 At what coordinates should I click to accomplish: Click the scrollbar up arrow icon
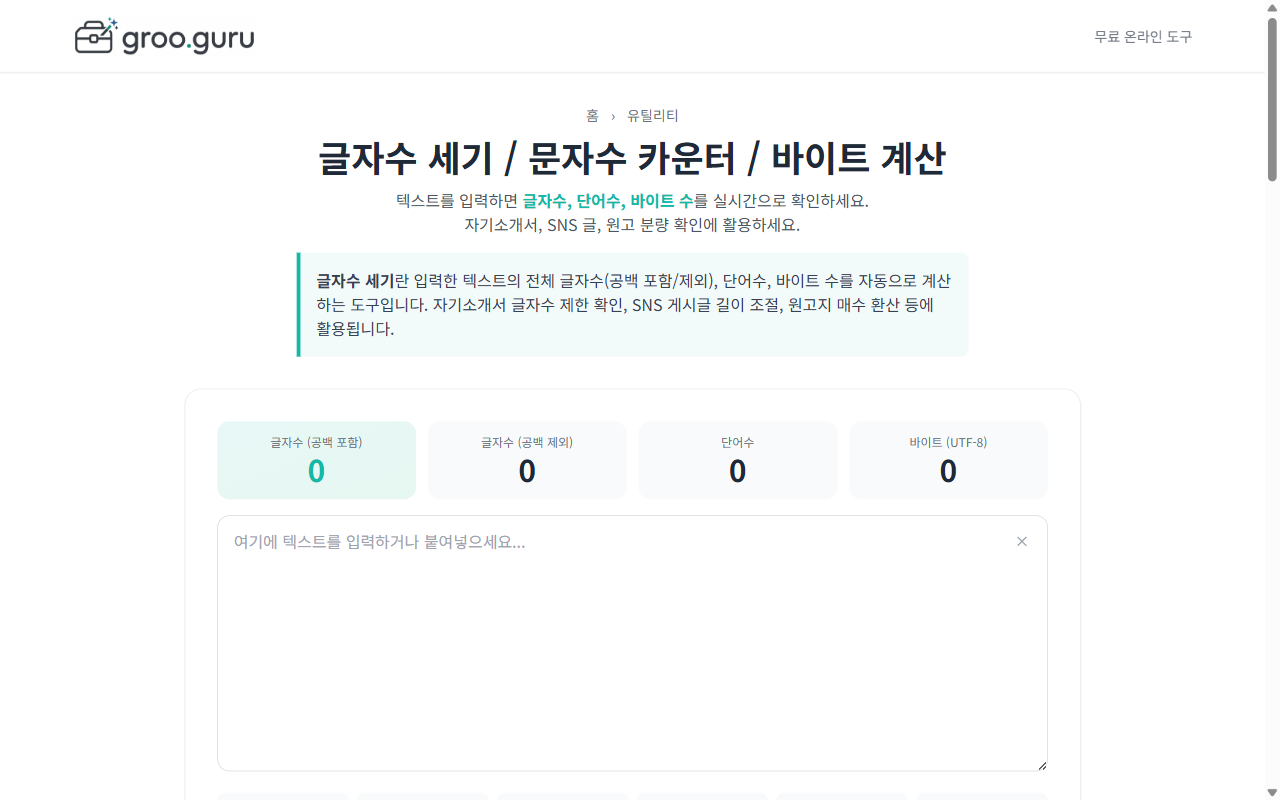pos(1271,8)
